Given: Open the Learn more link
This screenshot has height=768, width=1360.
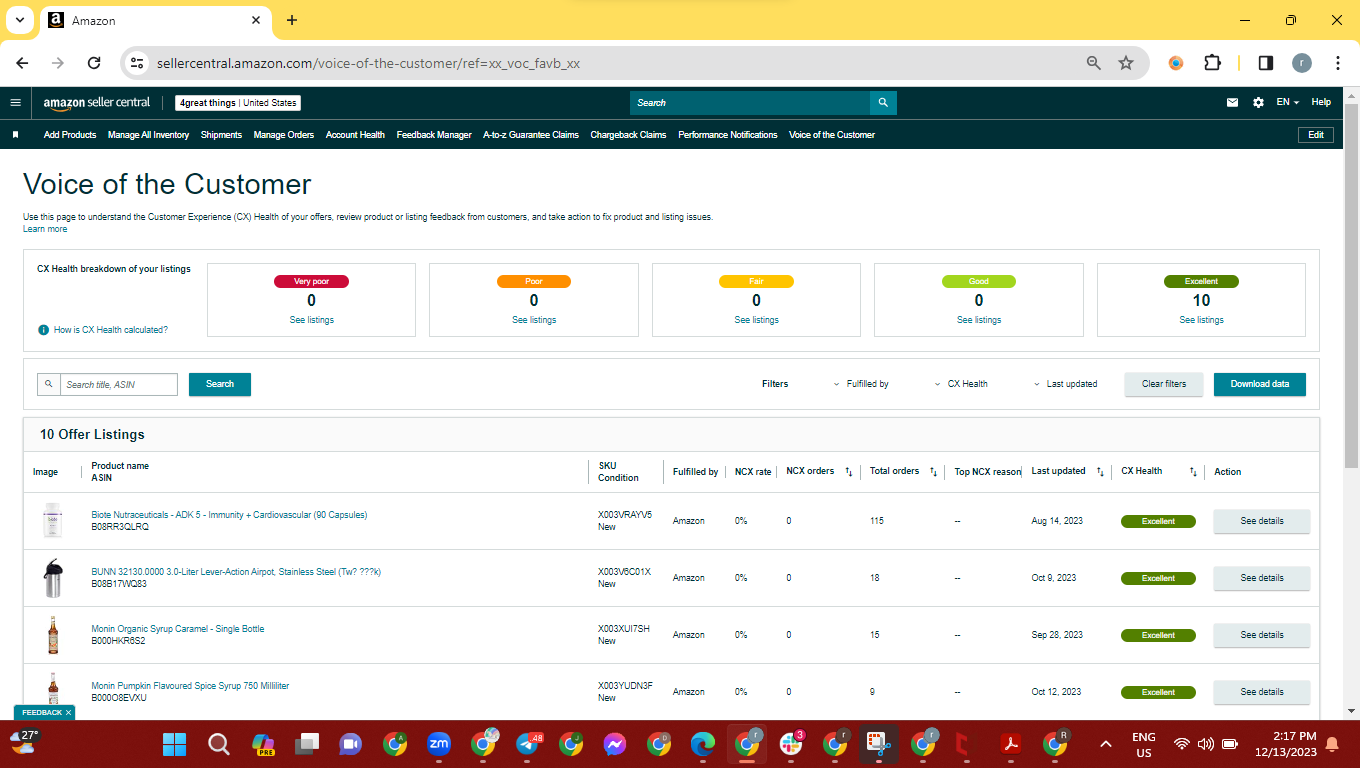Looking at the screenshot, I should point(45,229).
